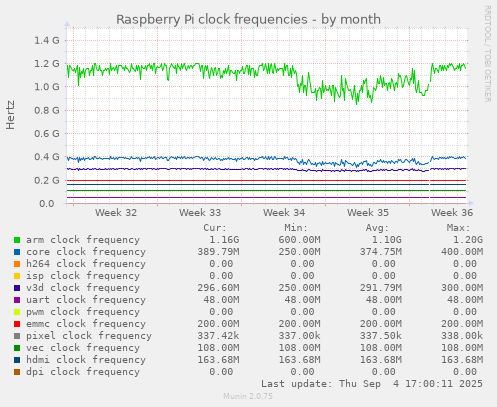Select the 'pixel clock frequency' legend label

[x=89, y=336]
